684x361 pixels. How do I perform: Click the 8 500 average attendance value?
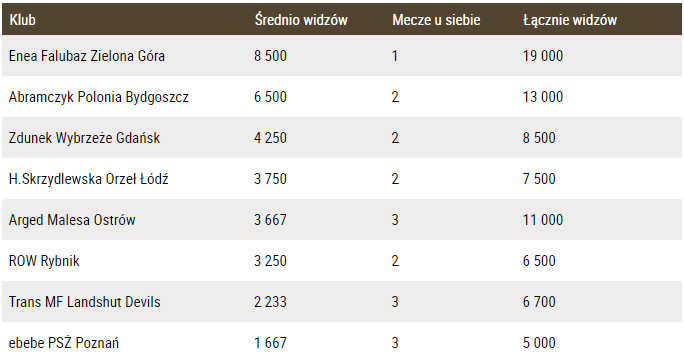point(270,56)
